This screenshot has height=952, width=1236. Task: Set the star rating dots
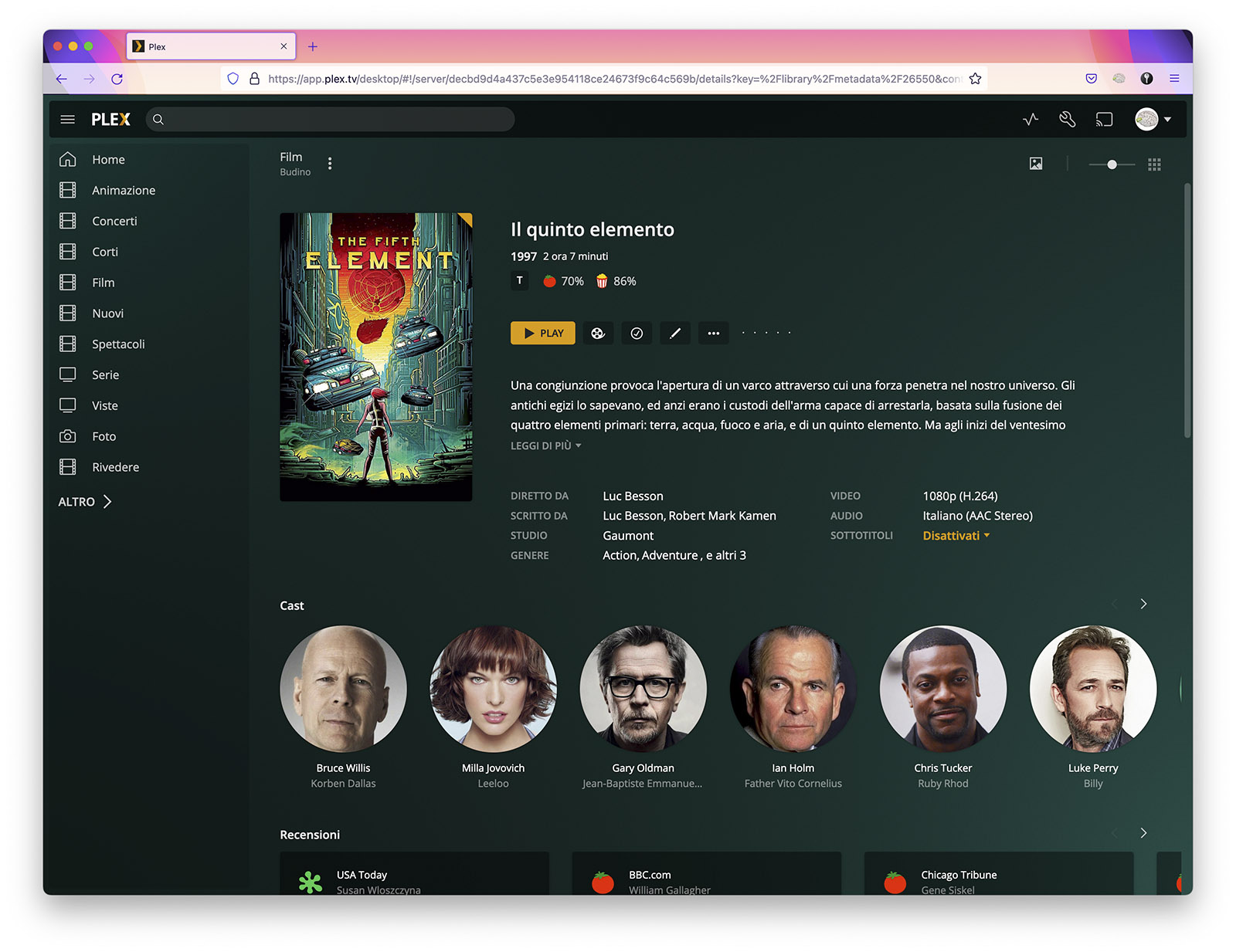point(766,334)
